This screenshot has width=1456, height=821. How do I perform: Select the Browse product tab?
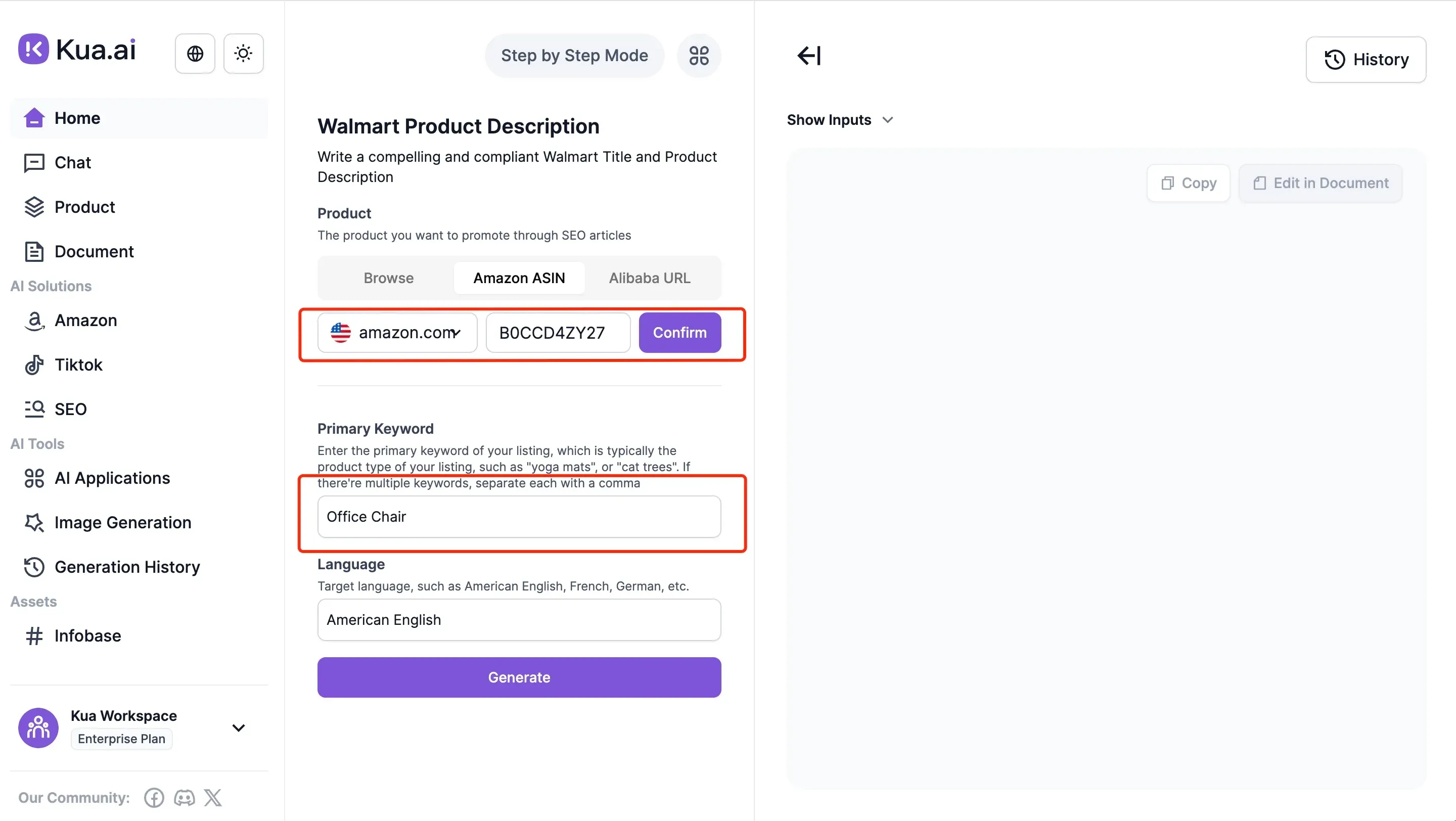388,278
